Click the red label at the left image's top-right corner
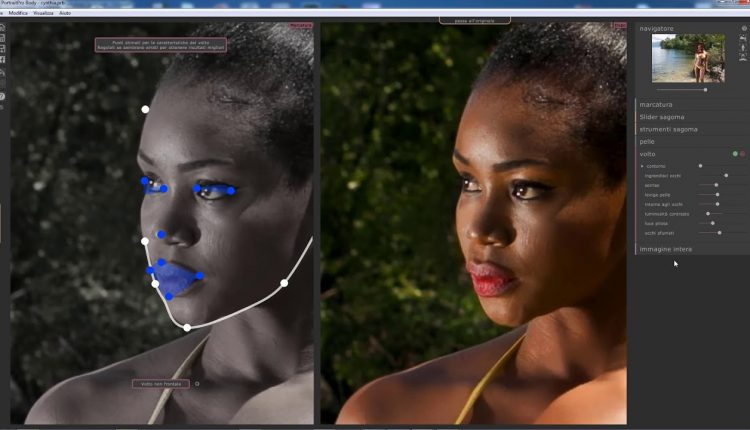The width and height of the screenshot is (750, 430). [x=301, y=25]
